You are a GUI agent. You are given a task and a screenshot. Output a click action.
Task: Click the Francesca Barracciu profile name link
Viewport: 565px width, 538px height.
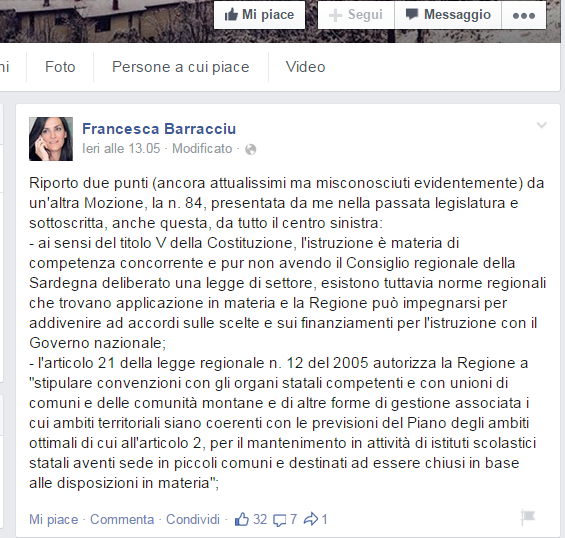159,129
